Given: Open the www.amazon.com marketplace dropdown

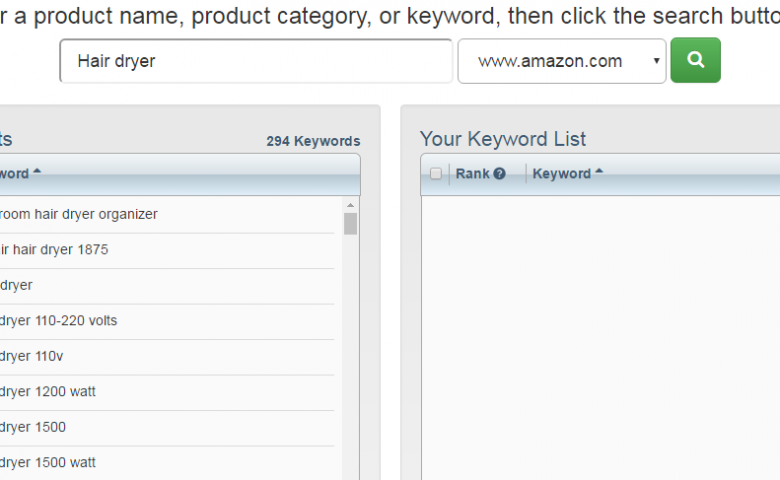Looking at the screenshot, I should (x=562, y=61).
